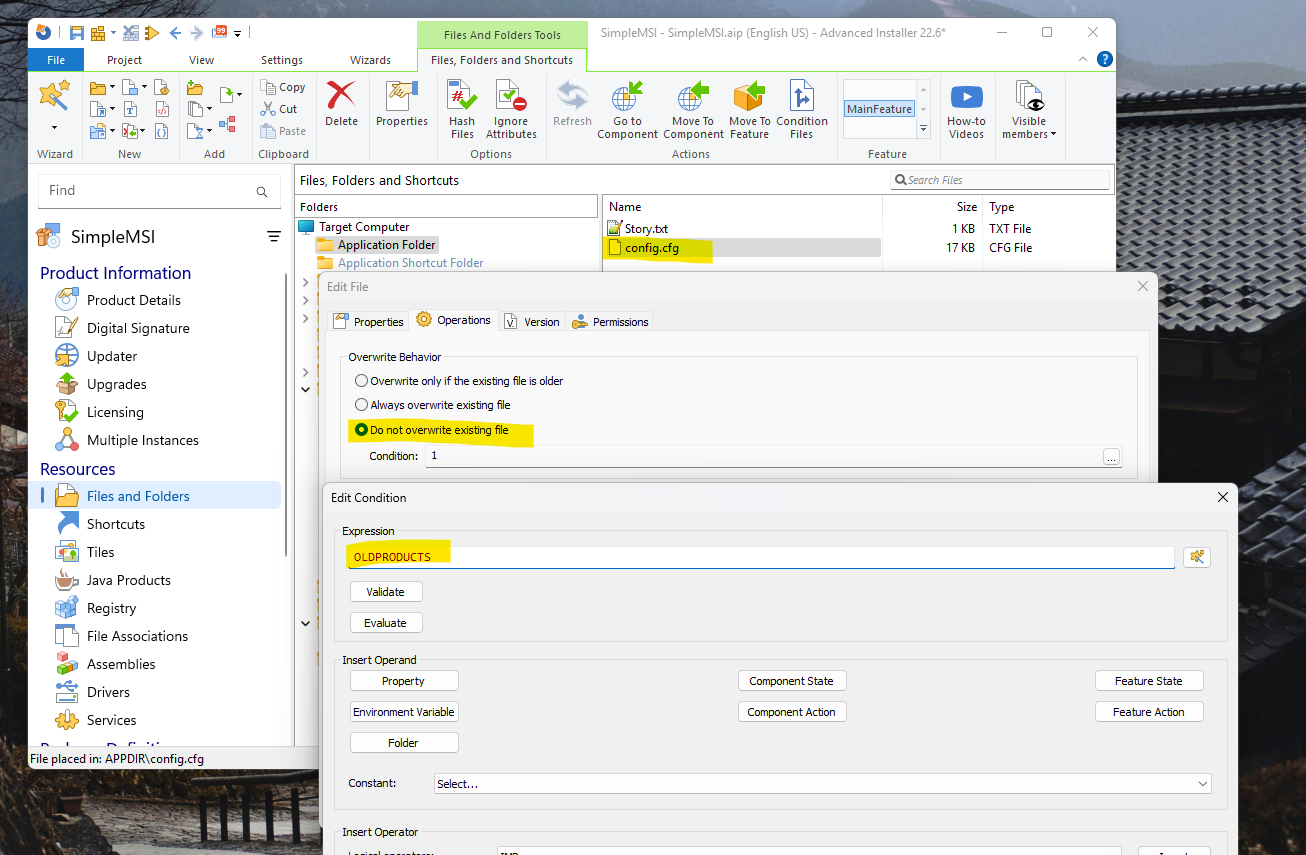Open the Constant Select dropdown
Screen dimensions: 1306x855
click(x=823, y=784)
